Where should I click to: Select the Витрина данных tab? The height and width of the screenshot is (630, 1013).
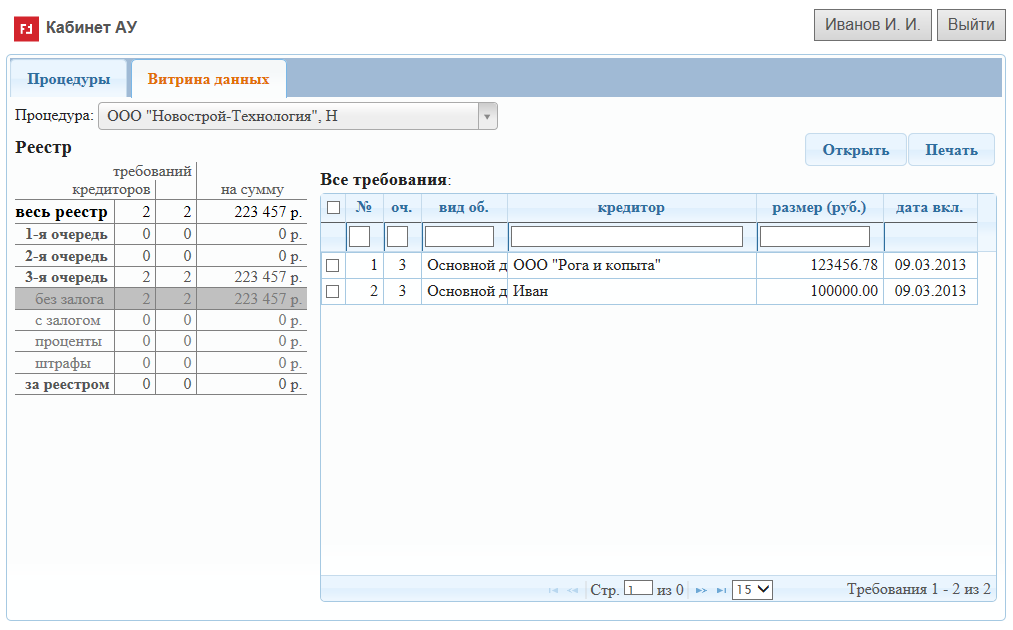pyautogui.click(x=208, y=79)
